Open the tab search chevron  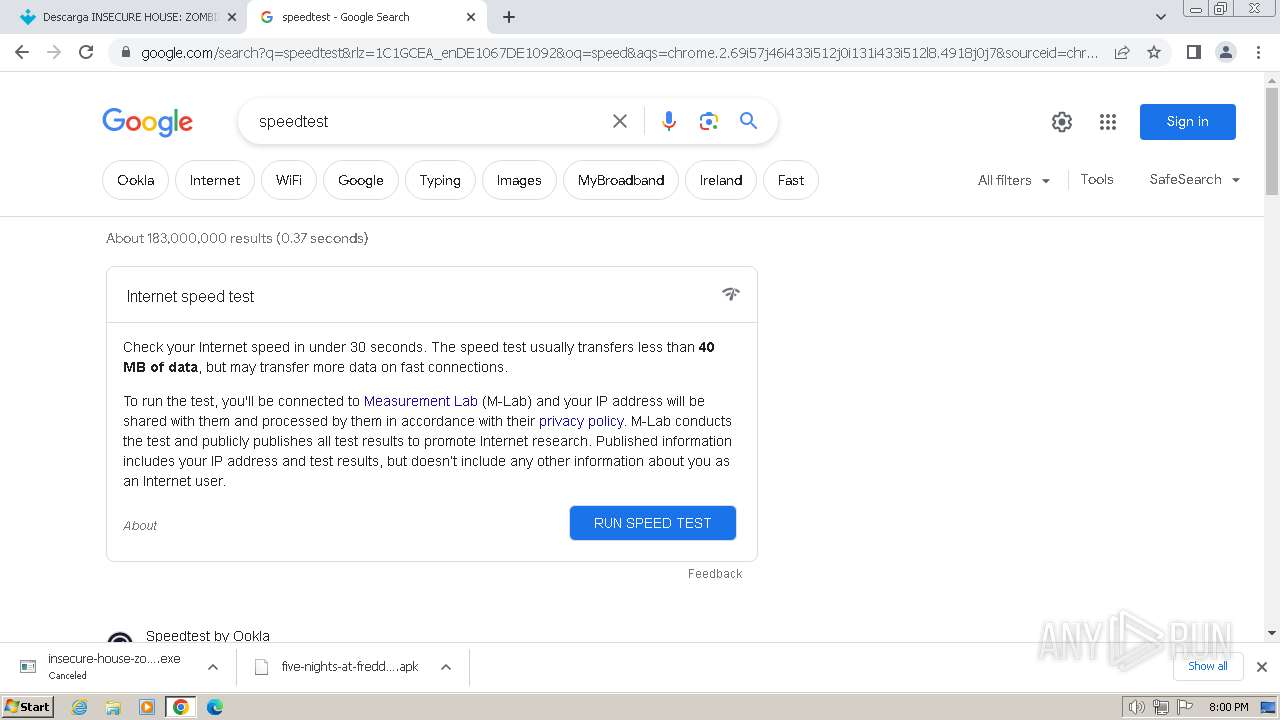coord(1160,17)
